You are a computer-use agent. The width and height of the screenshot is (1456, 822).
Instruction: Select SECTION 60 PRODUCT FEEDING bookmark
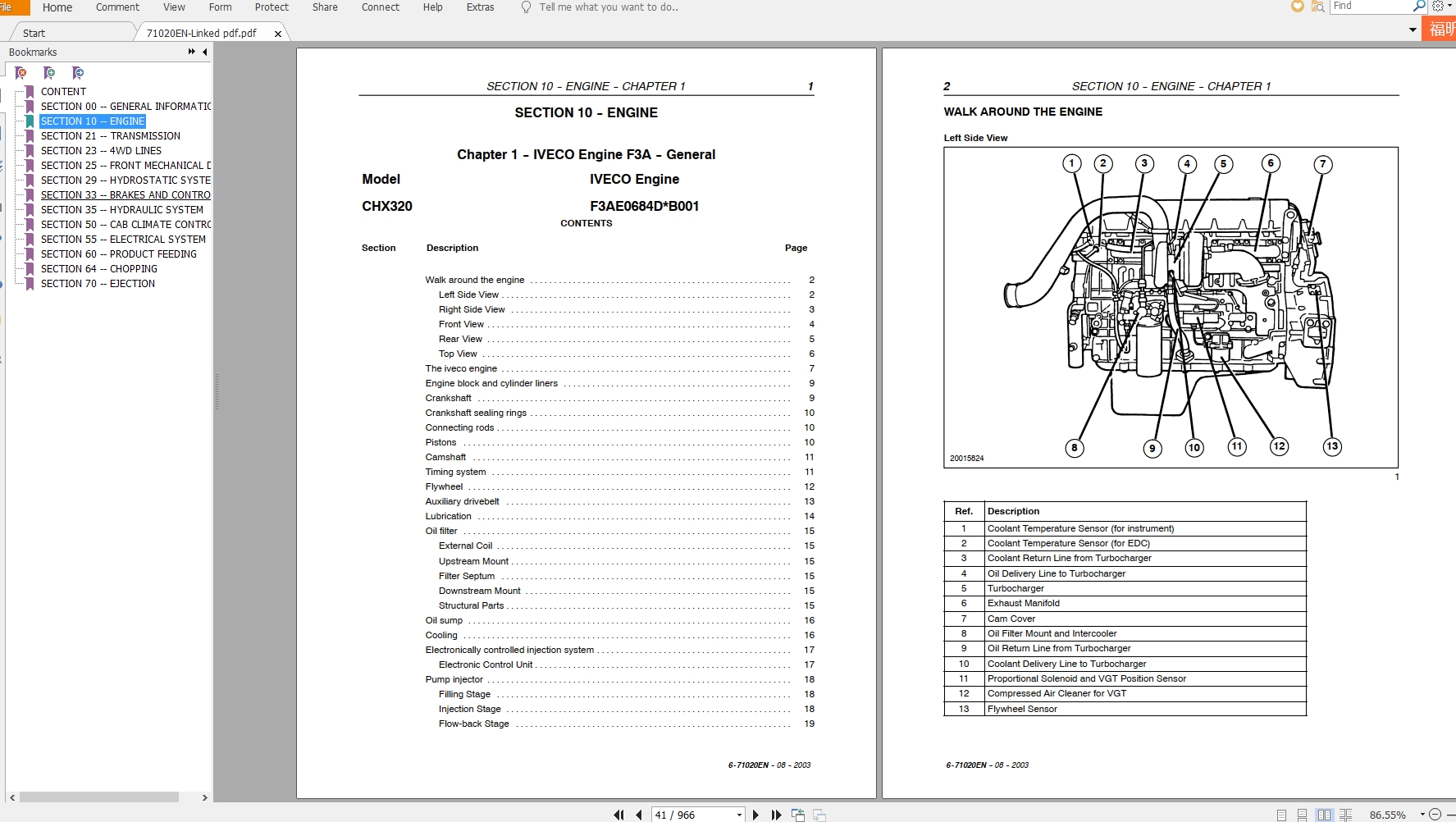coord(119,254)
